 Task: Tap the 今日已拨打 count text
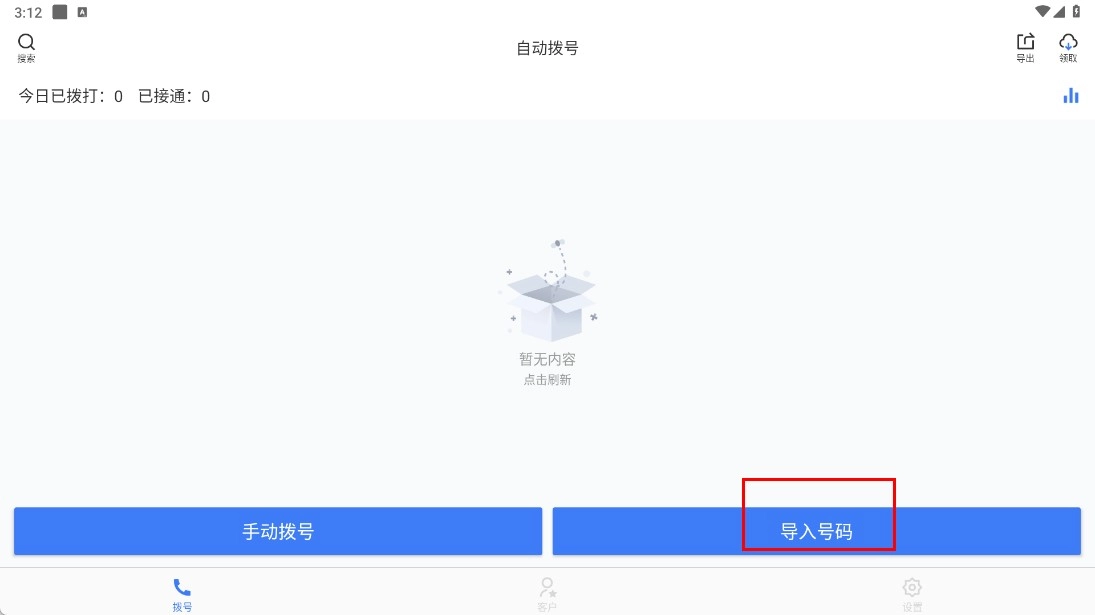tap(71, 96)
